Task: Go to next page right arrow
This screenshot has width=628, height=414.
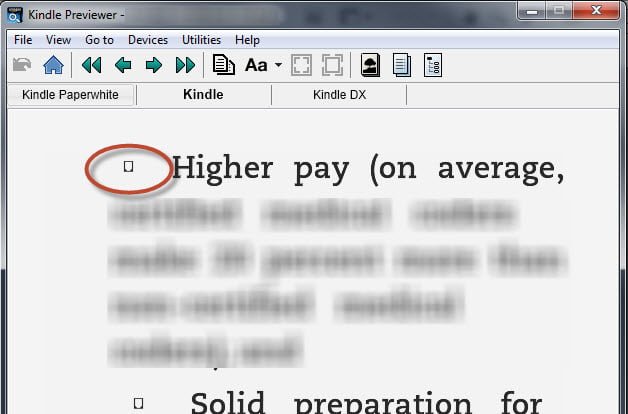Action: [154, 65]
